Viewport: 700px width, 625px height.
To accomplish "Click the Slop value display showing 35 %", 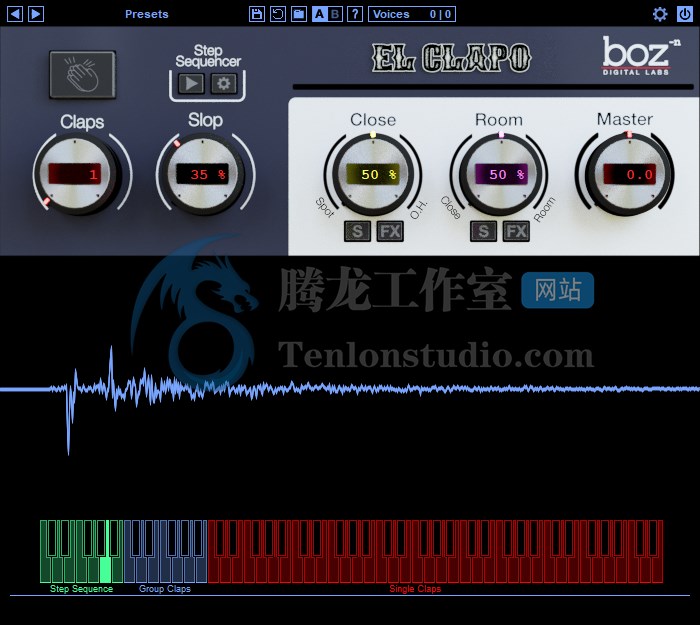I will (203, 174).
